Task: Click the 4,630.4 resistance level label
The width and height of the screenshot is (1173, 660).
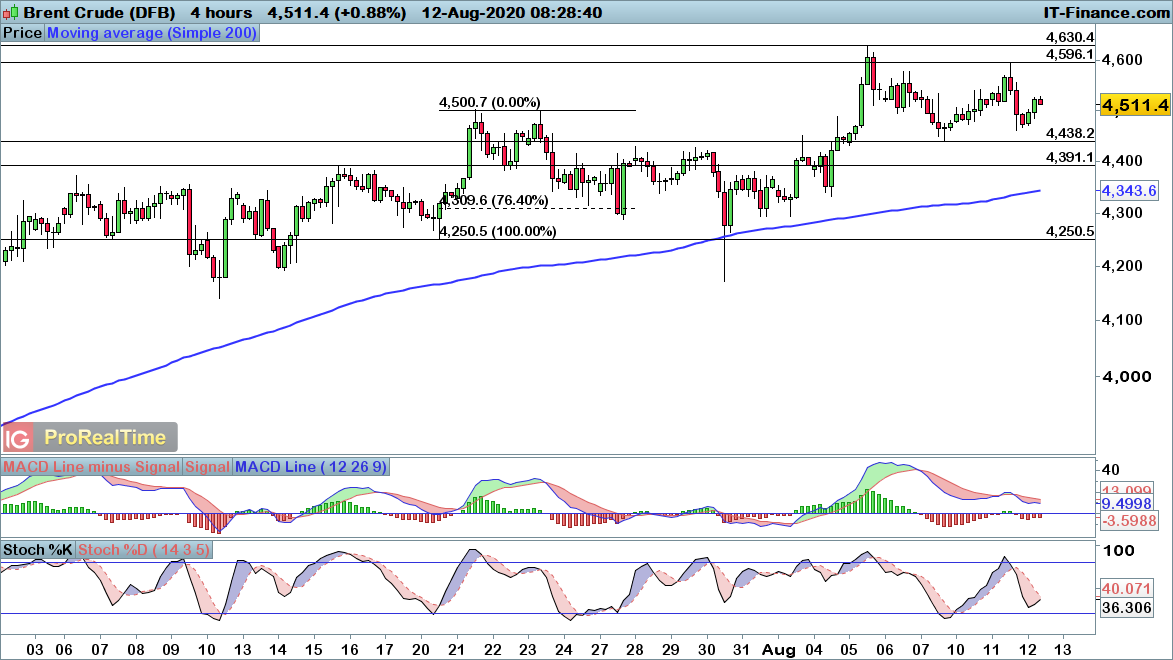Action: coord(1070,38)
